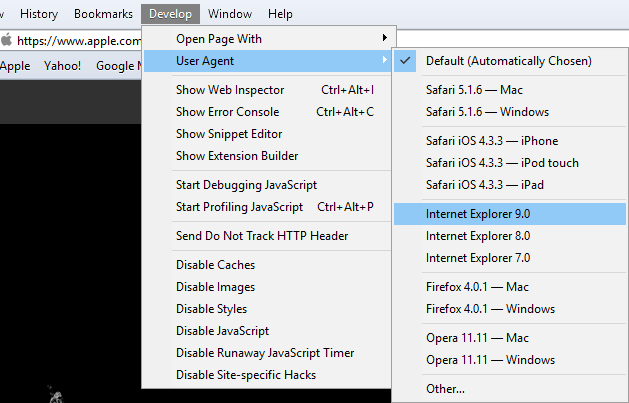Click the apple.com address field
The width and height of the screenshot is (629, 403).
coord(80,41)
